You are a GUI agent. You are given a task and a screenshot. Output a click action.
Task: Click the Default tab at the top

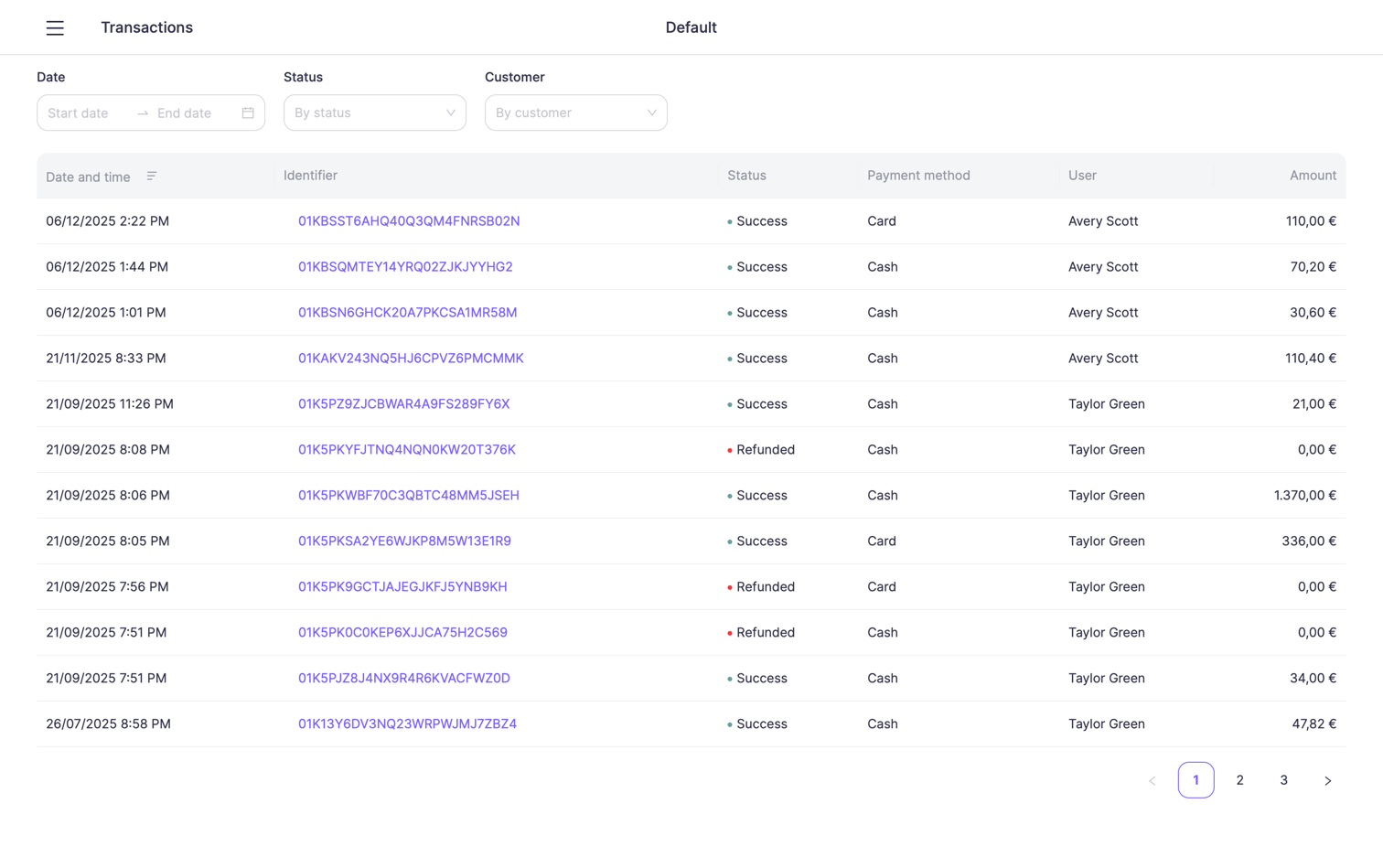[x=691, y=27]
